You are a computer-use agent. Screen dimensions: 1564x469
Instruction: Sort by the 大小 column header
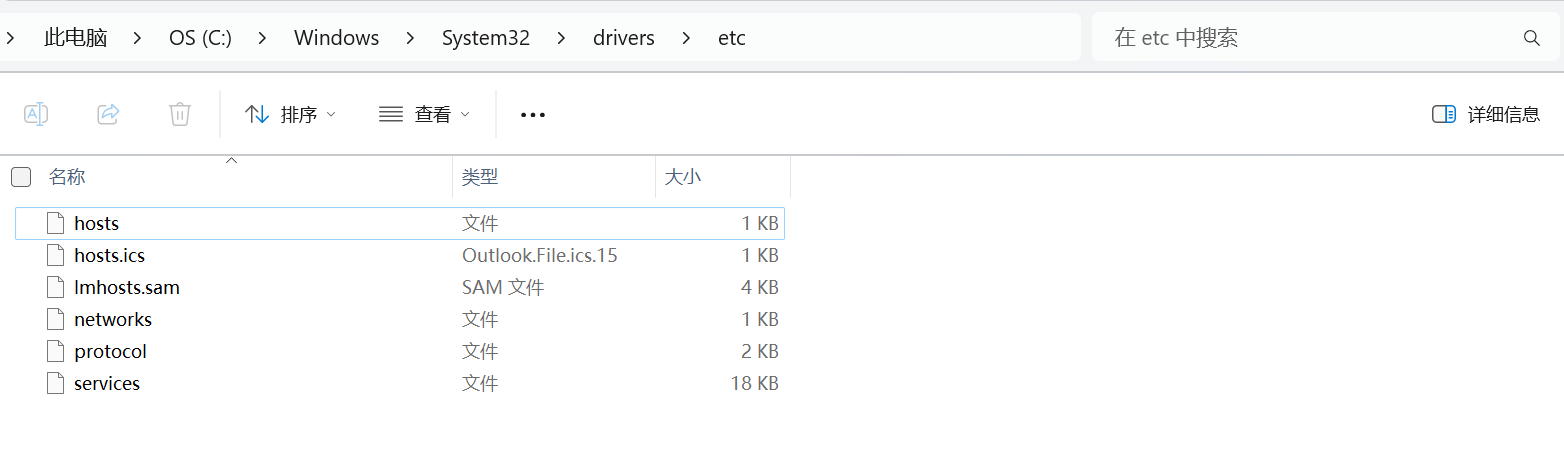click(x=683, y=177)
